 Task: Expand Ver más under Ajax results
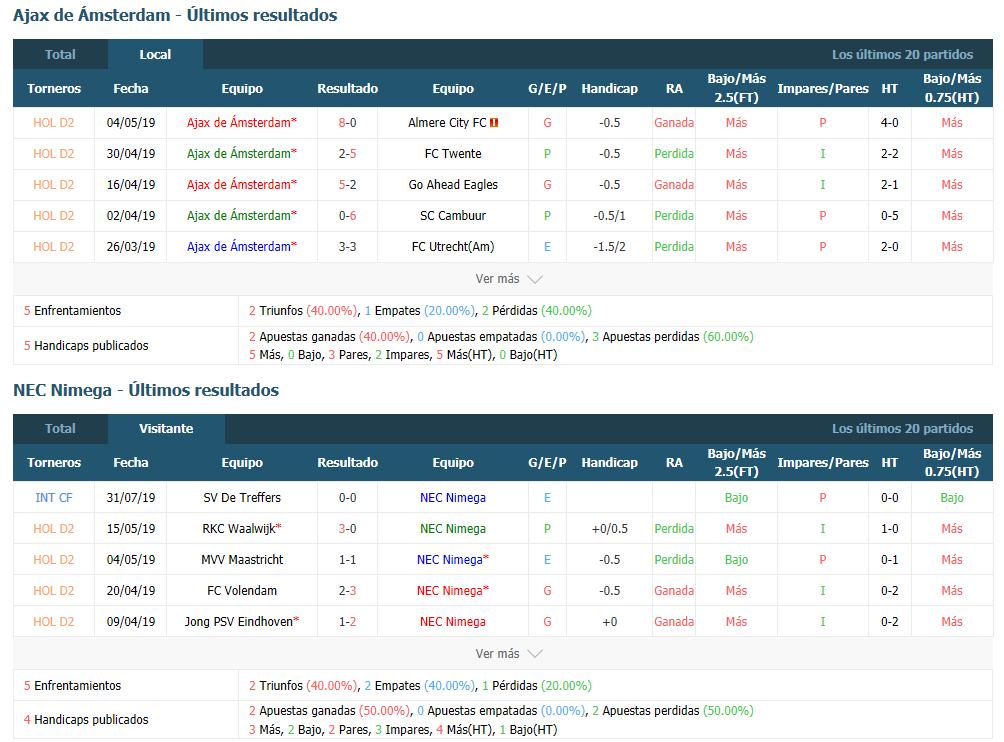(x=508, y=279)
